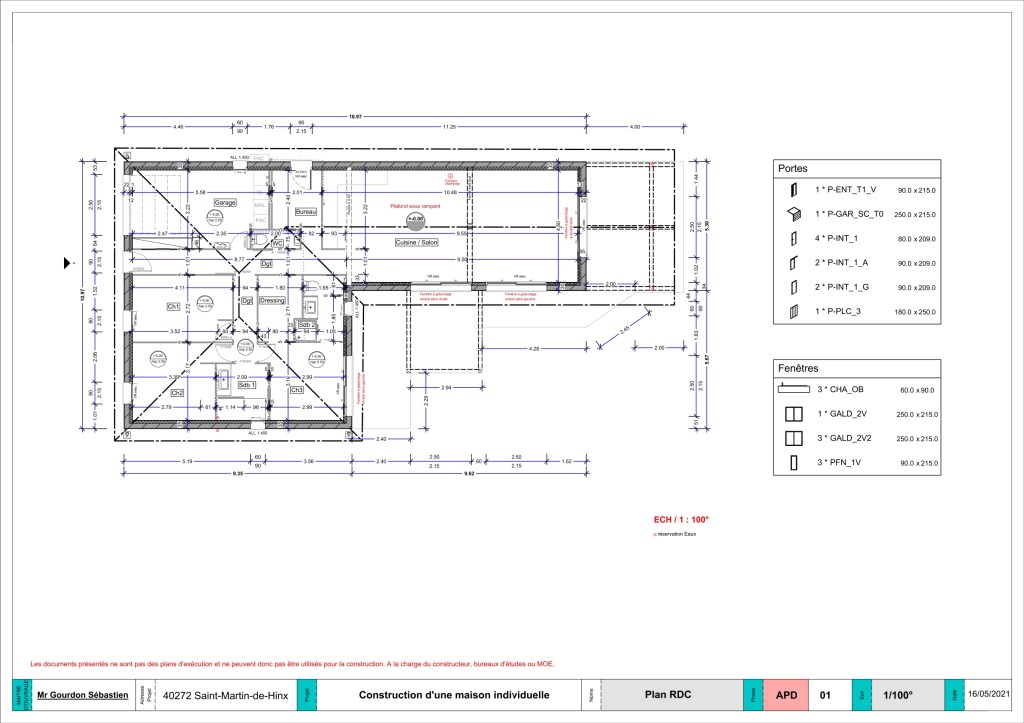The height and width of the screenshot is (723, 1024).
Task: Click the red ECH / 1 : 100° text
Action: (x=681, y=520)
